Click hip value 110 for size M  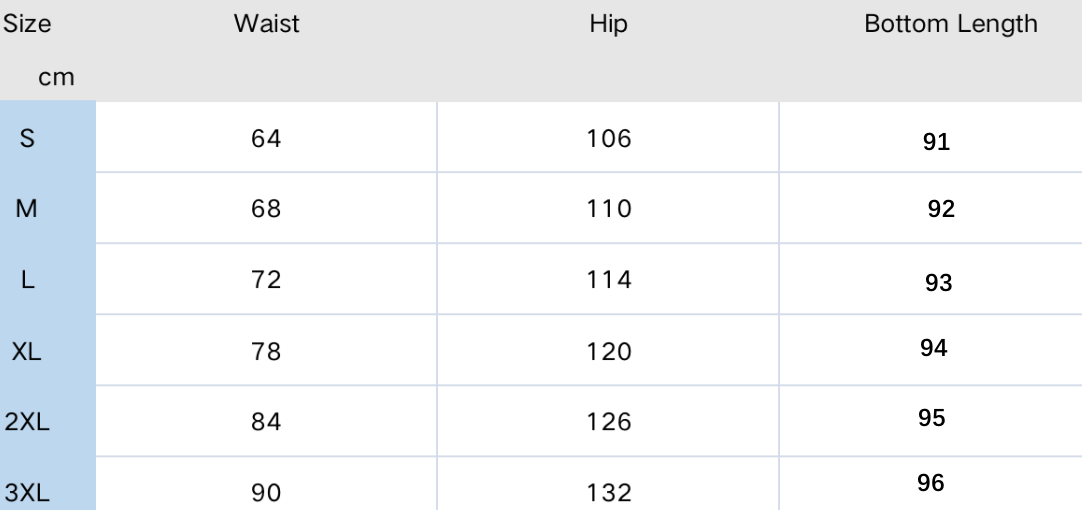(609, 208)
